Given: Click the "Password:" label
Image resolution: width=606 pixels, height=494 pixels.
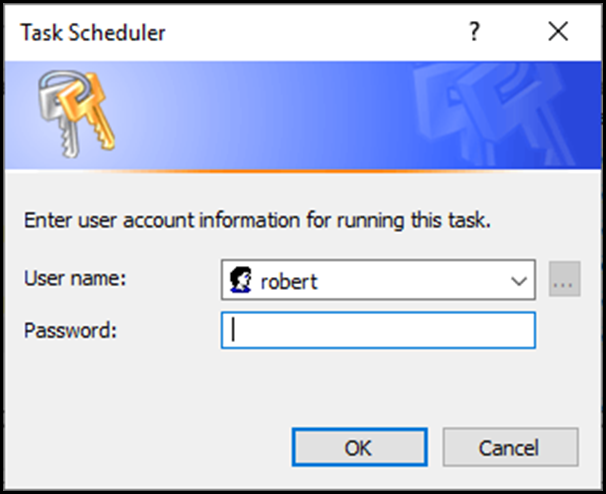Looking at the screenshot, I should (70, 330).
